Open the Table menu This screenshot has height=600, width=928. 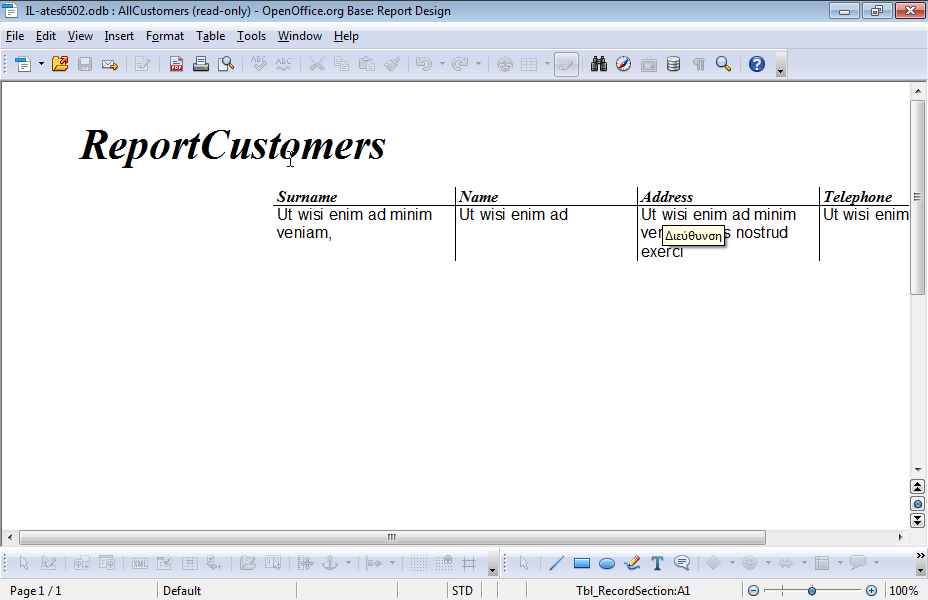point(210,36)
